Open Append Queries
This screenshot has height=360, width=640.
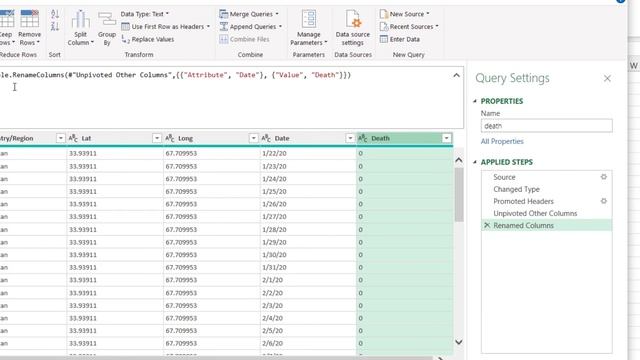tap(251, 27)
